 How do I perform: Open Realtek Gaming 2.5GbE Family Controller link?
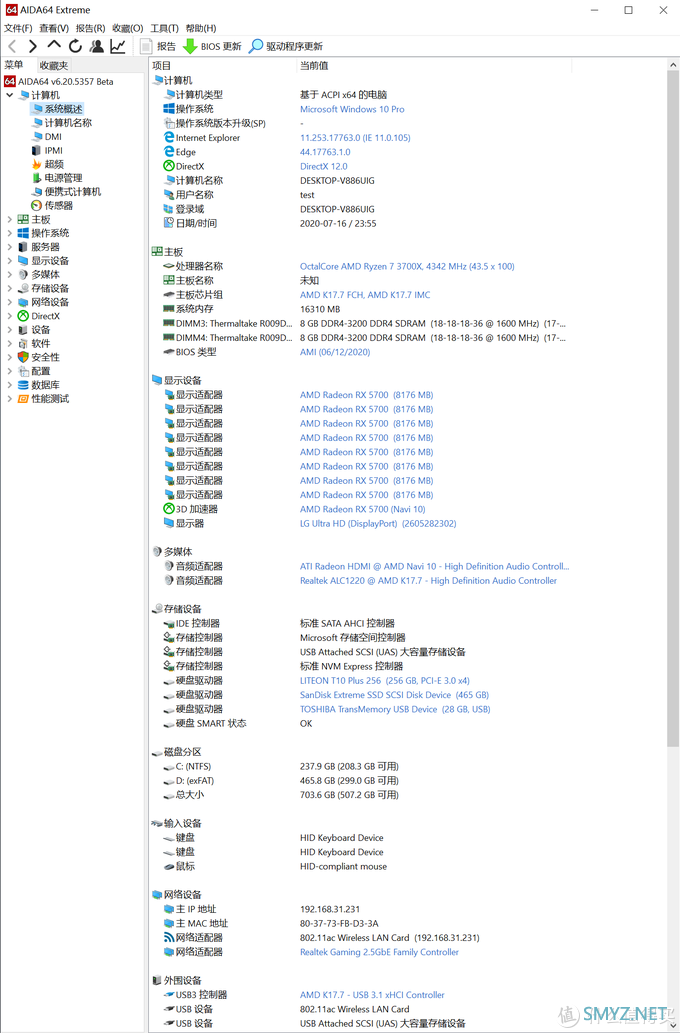[x=380, y=952]
